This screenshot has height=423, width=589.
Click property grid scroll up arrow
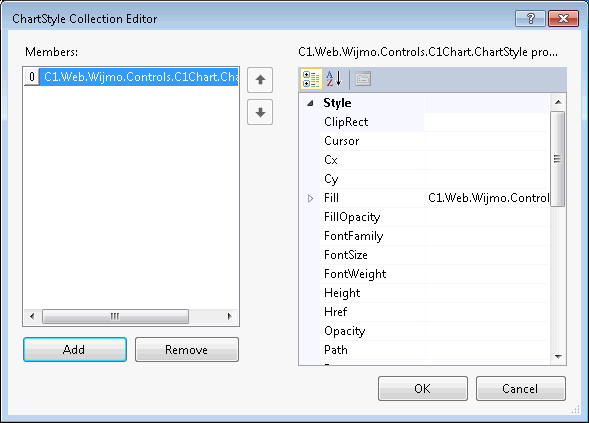pyautogui.click(x=558, y=102)
